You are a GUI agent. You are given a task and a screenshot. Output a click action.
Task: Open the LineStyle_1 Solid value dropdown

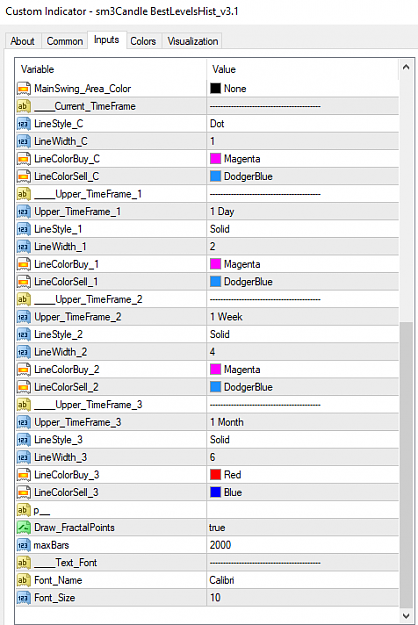click(302, 229)
